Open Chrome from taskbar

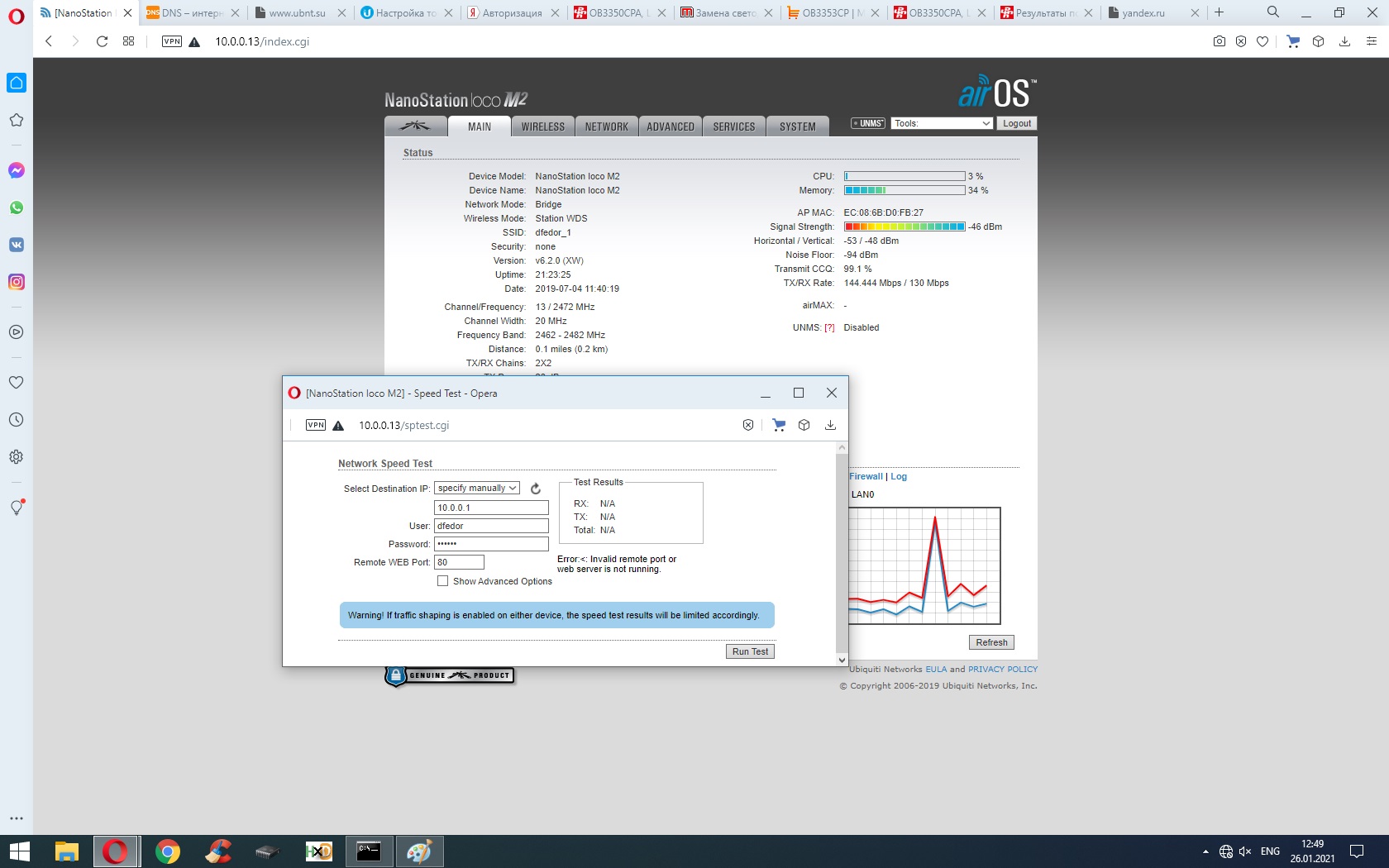(167, 851)
